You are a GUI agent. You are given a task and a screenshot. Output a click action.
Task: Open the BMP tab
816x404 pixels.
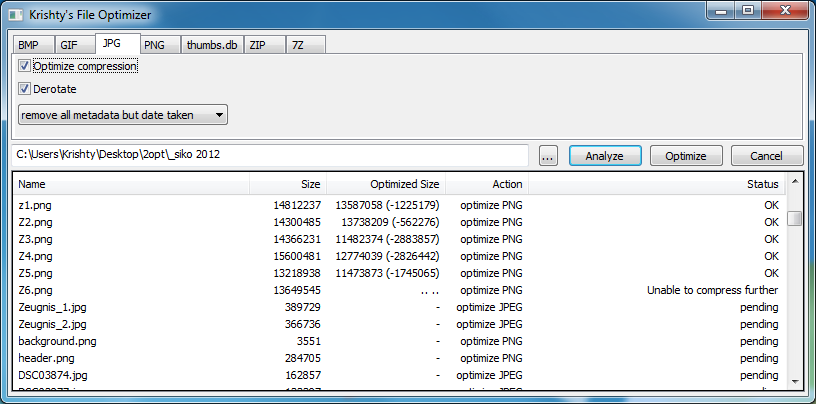(29, 45)
